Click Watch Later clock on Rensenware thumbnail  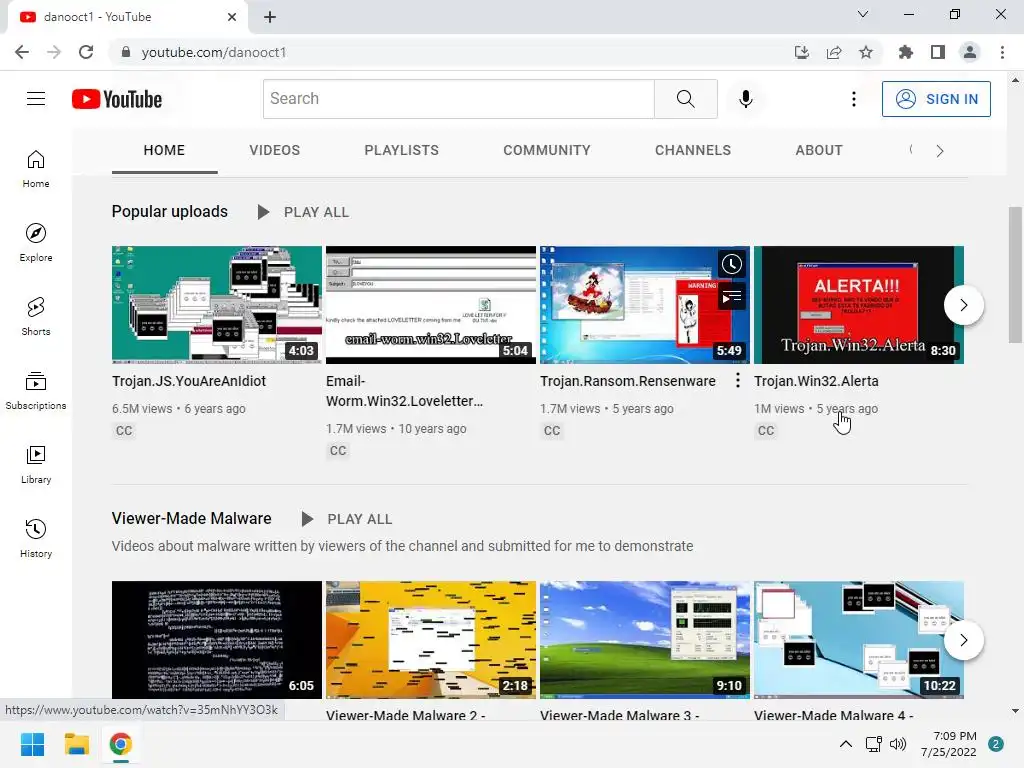731,264
